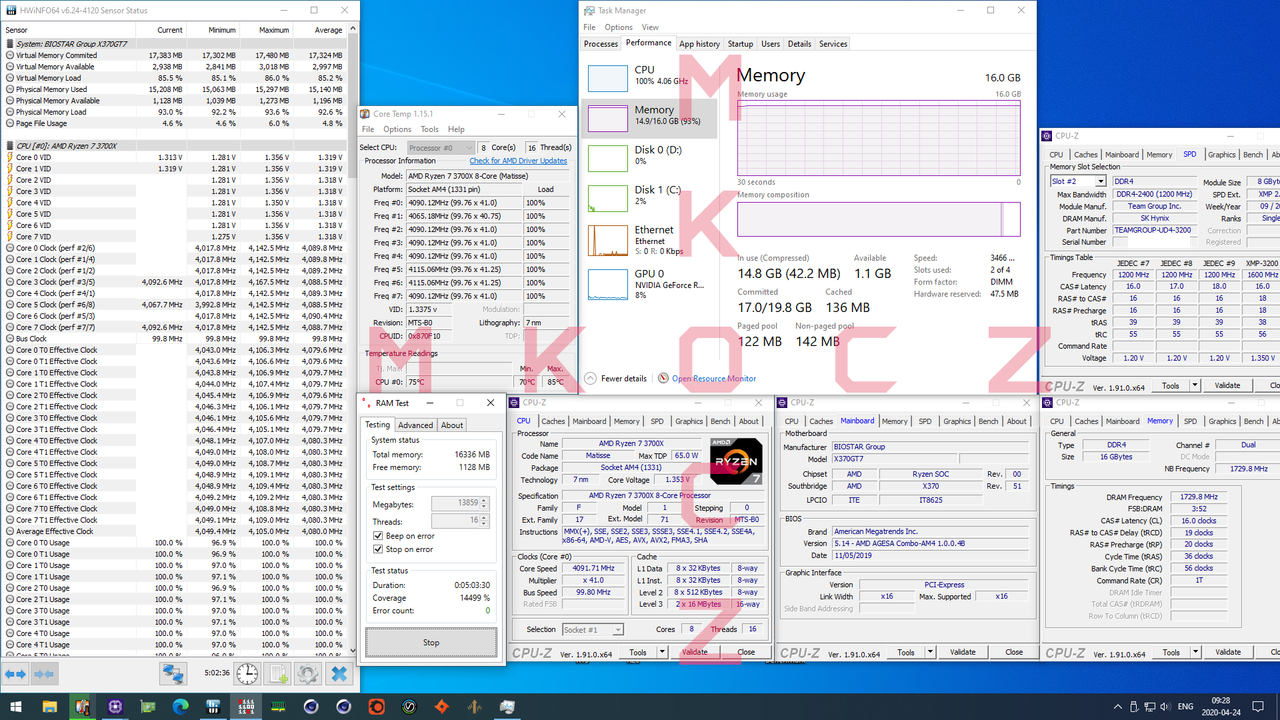This screenshot has height=720, width=1280.
Task: Click the memory composition bar in Task Manager
Action: tap(879, 219)
